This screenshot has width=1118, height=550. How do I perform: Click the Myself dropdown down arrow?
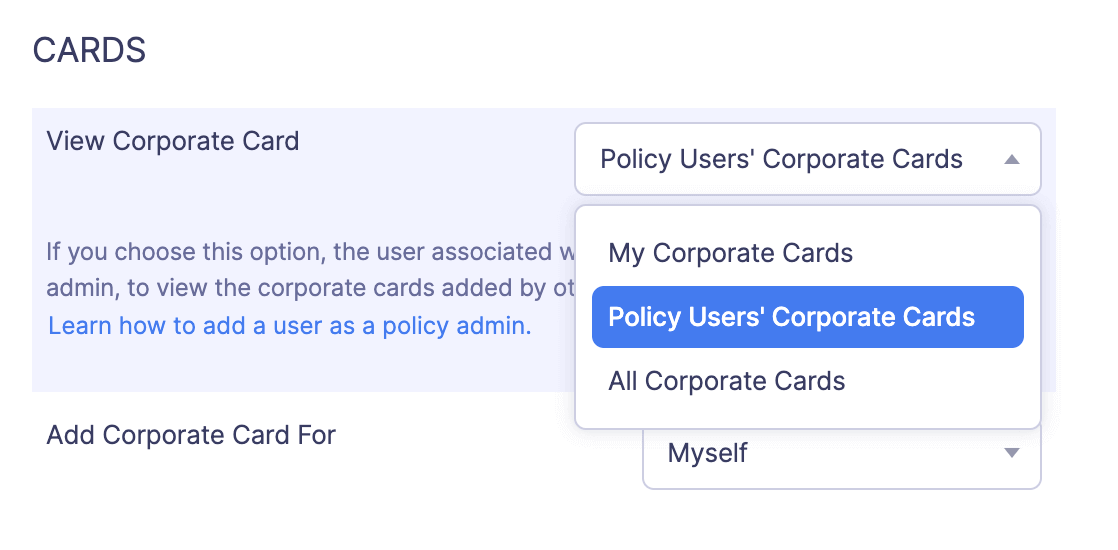pos(1011,454)
